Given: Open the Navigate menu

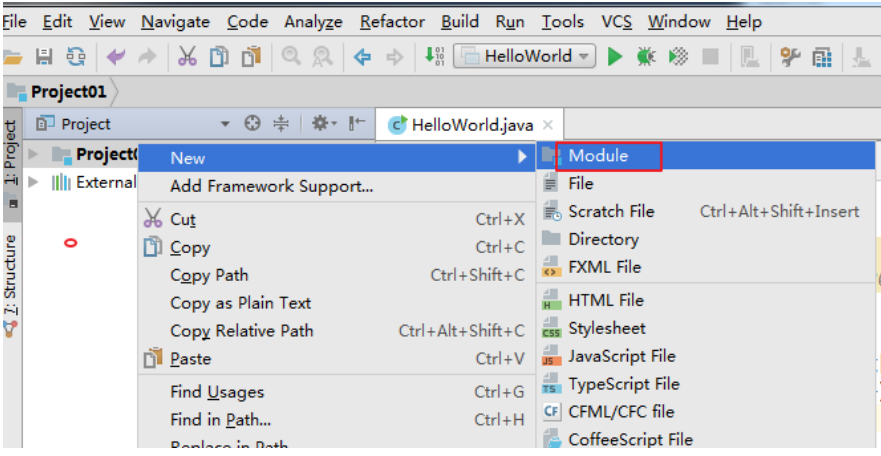Looking at the screenshot, I should click(x=175, y=22).
